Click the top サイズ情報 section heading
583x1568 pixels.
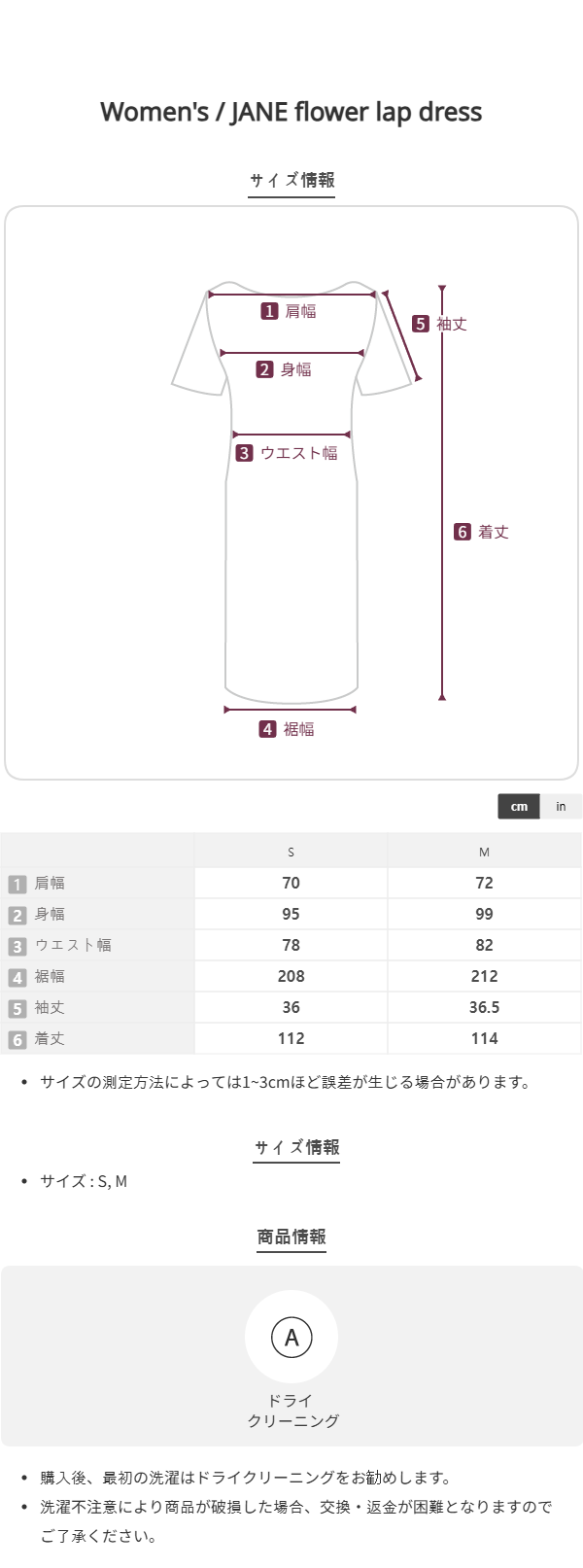coord(291,180)
